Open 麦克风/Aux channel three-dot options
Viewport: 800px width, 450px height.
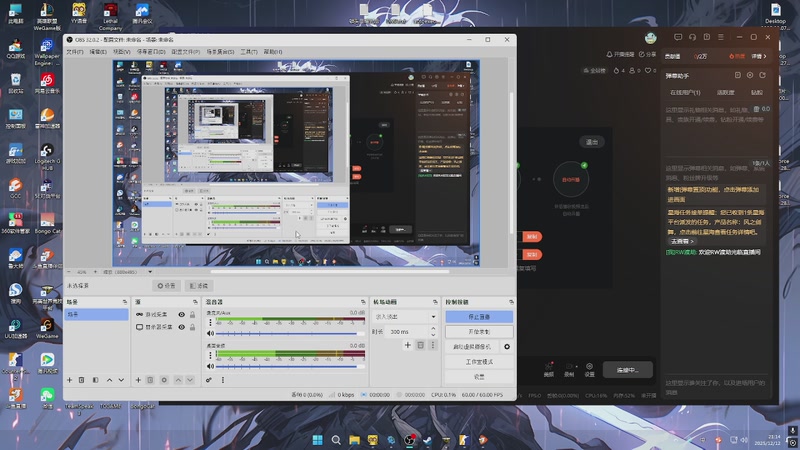click(210, 322)
